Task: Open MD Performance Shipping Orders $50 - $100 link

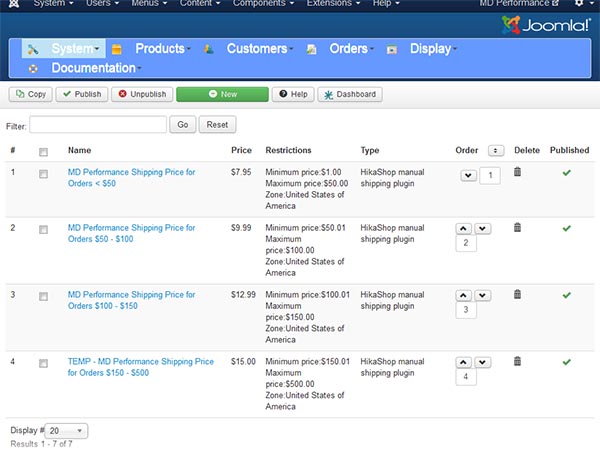Action: pos(131,233)
